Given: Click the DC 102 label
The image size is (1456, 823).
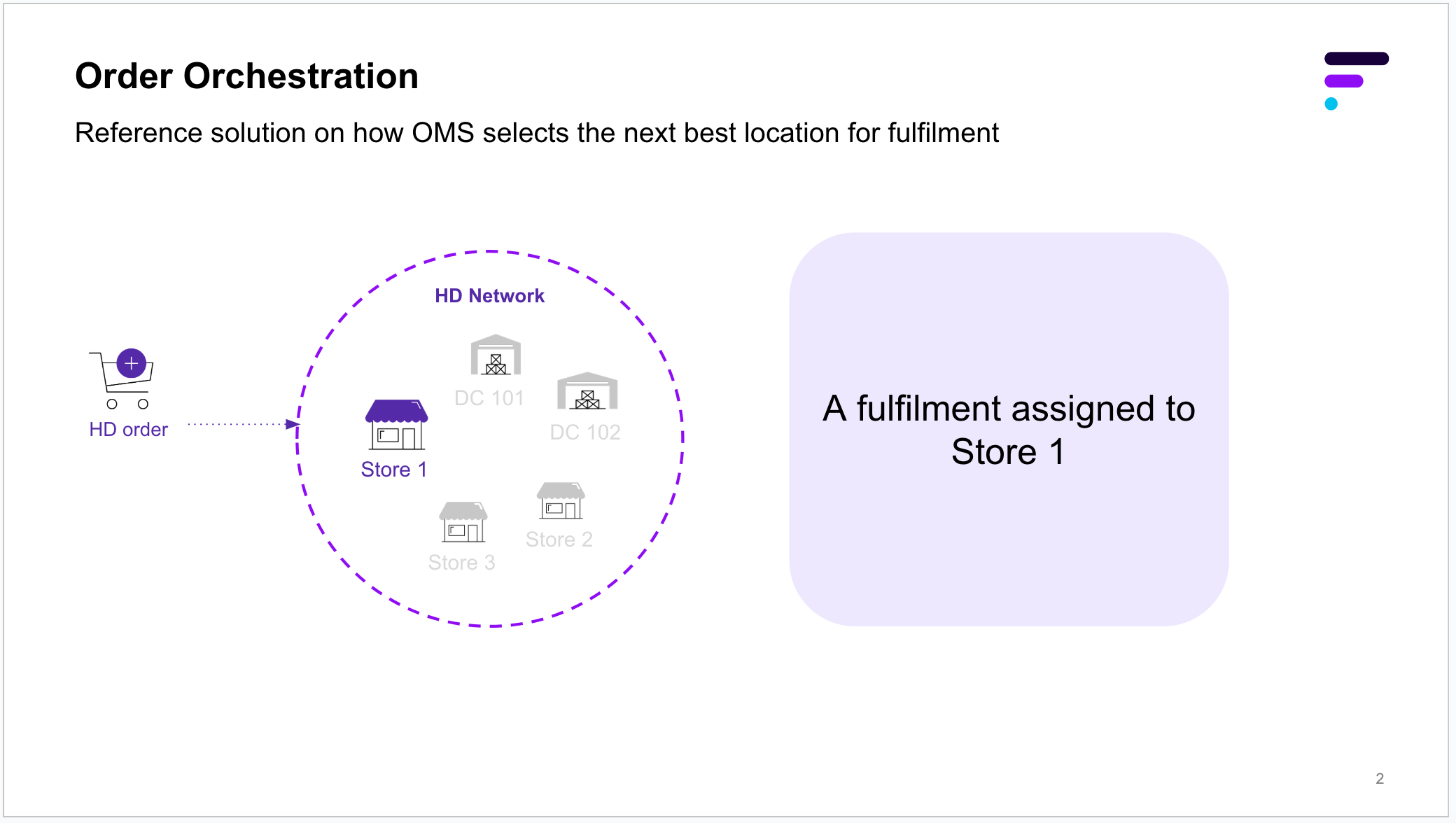Looking at the screenshot, I should tap(585, 432).
